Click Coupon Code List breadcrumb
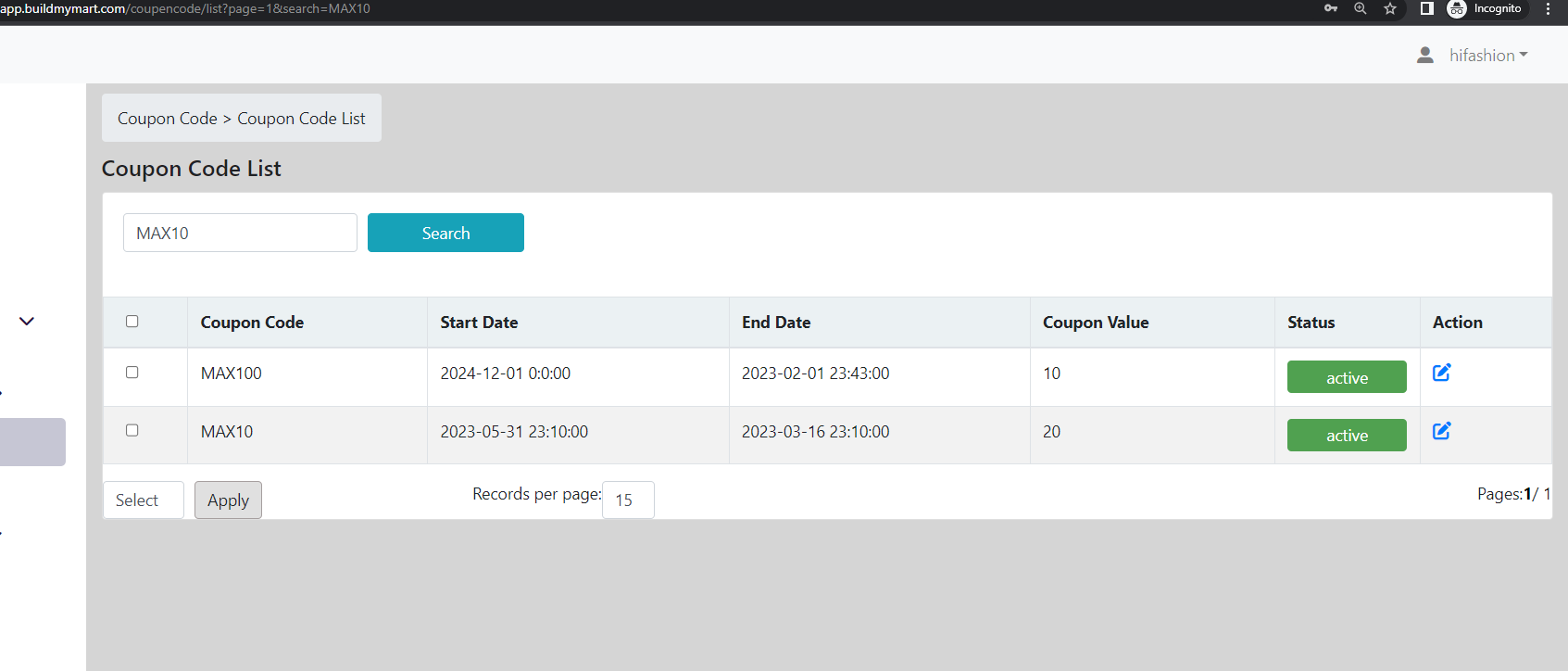Viewport: 1568px width, 671px height. pos(301,119)
